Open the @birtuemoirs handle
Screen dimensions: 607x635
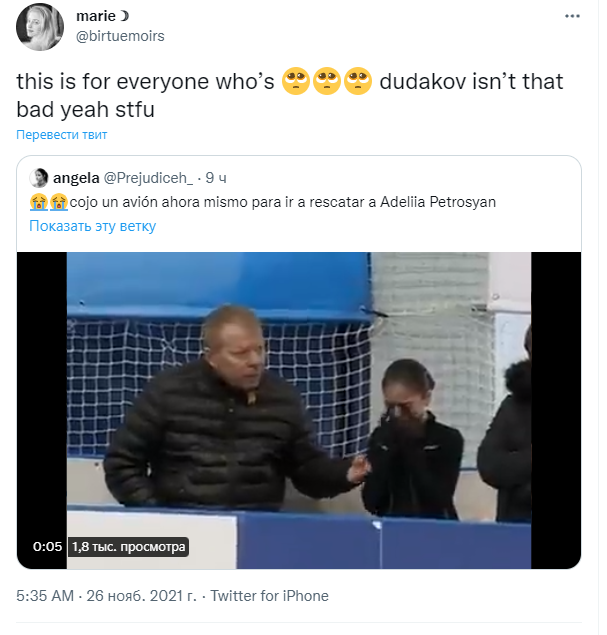(x=120, y=36)
